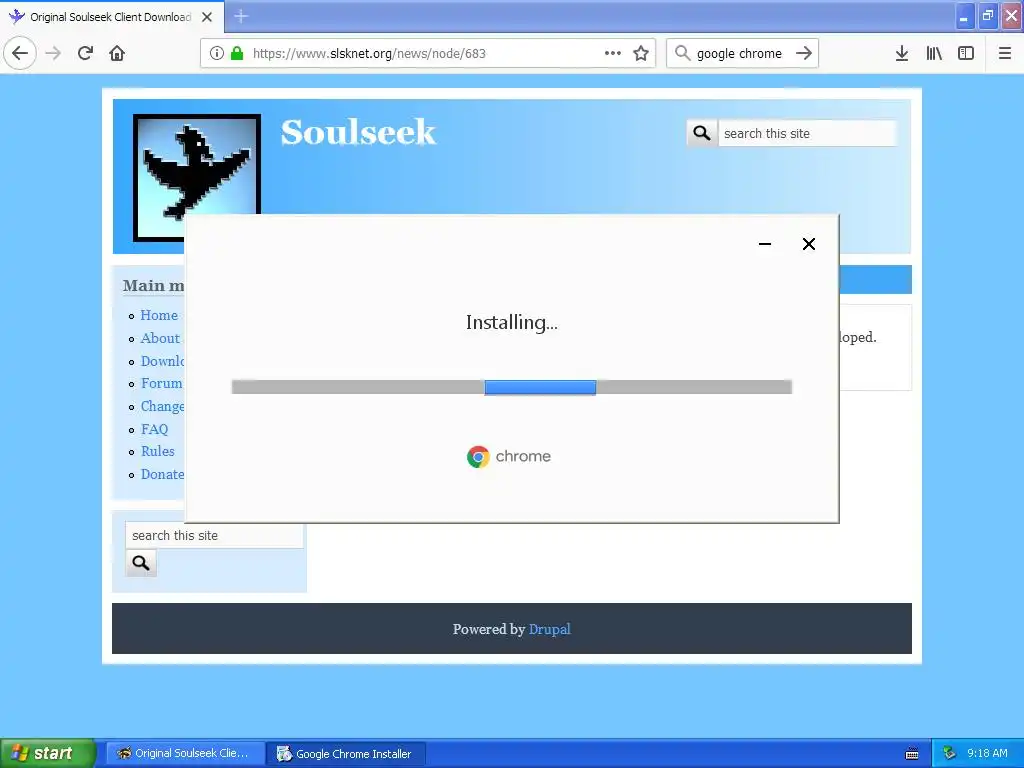
Task: Open the page actions three-dot menu
Action: [613, 53]
